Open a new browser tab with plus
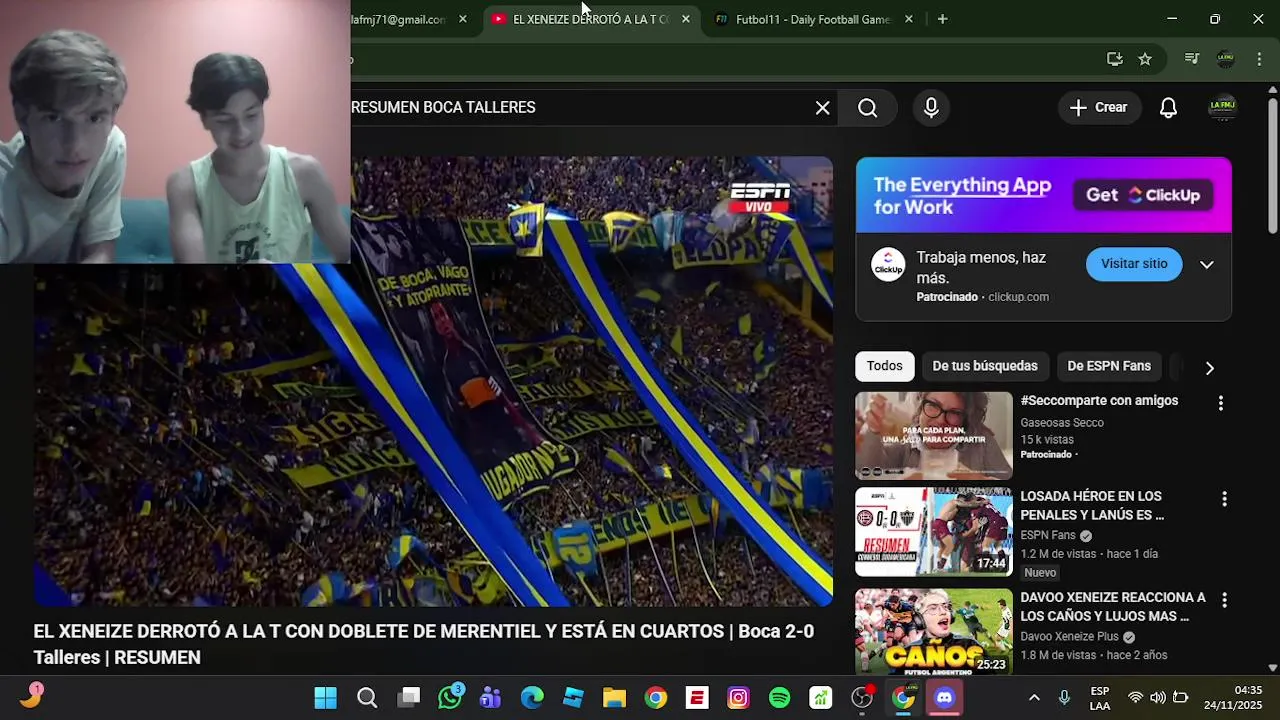This screenshot has width=1280, height=720. pyautogui.click(x=942, y=19)
